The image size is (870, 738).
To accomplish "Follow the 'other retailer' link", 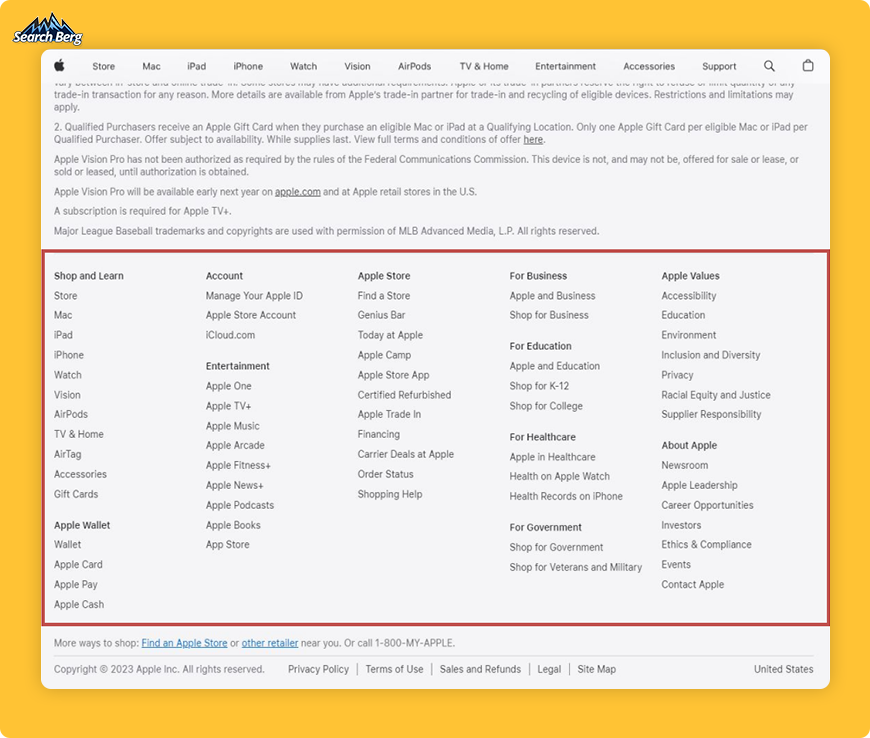I will (x=270, y=643).
